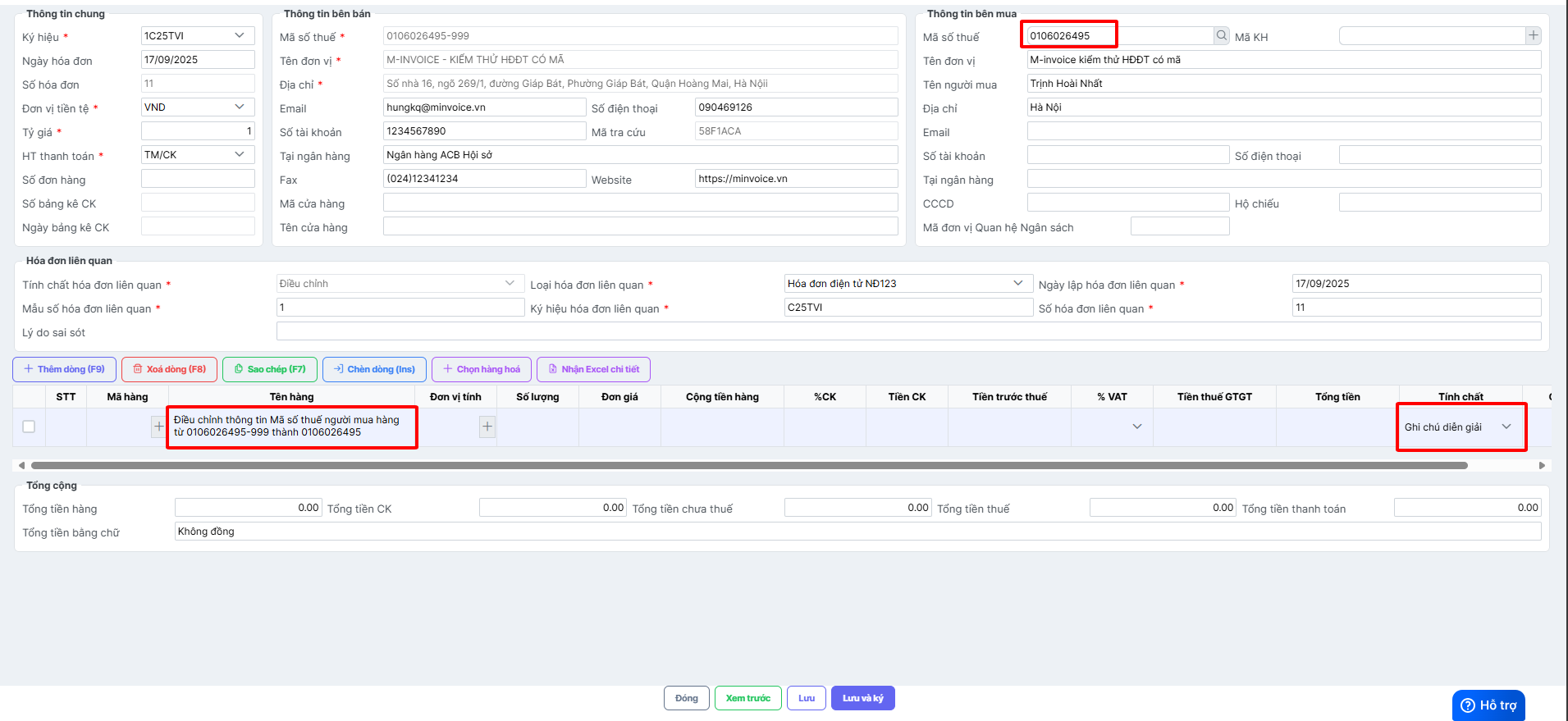Open the Hỗ trợ help widget

click(1488, 705)
